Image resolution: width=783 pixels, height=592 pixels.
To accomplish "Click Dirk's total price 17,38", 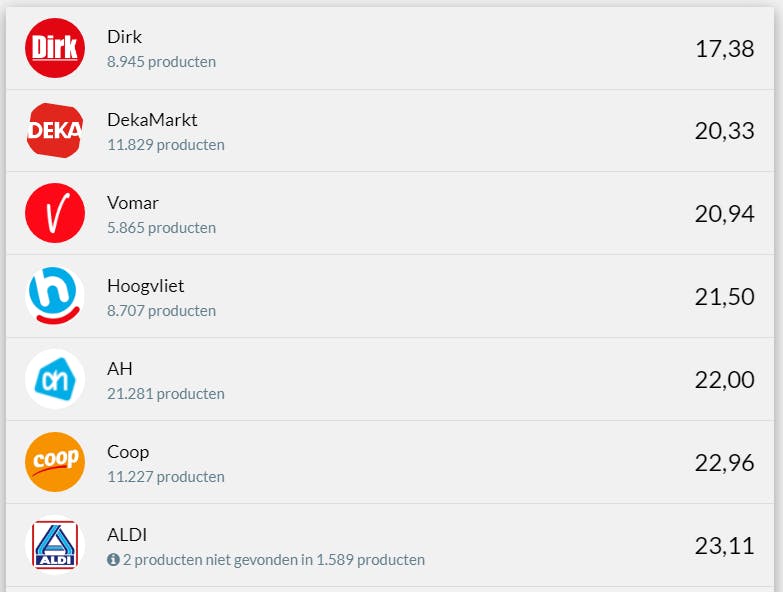I will (724, 48).
